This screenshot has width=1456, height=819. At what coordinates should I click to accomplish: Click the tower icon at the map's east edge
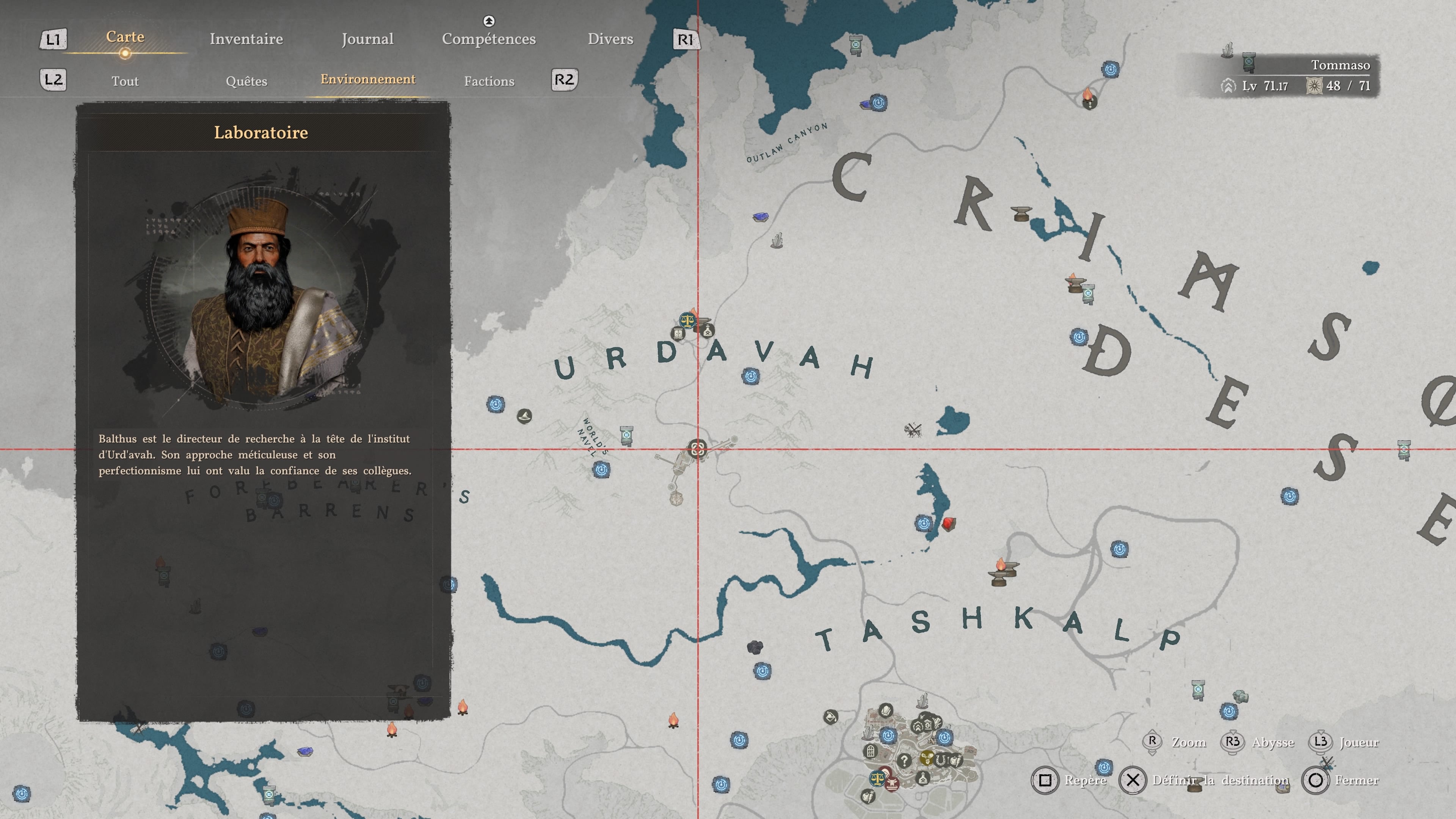[x=1404, y=450]
